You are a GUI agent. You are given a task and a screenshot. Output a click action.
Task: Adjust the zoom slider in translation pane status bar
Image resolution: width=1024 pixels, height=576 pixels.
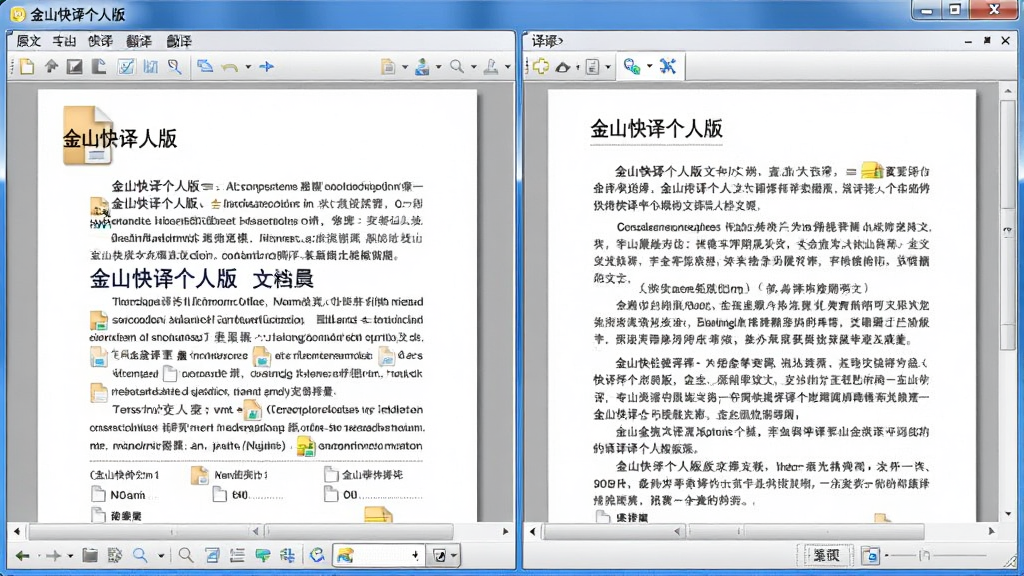[x=937, y=556]
